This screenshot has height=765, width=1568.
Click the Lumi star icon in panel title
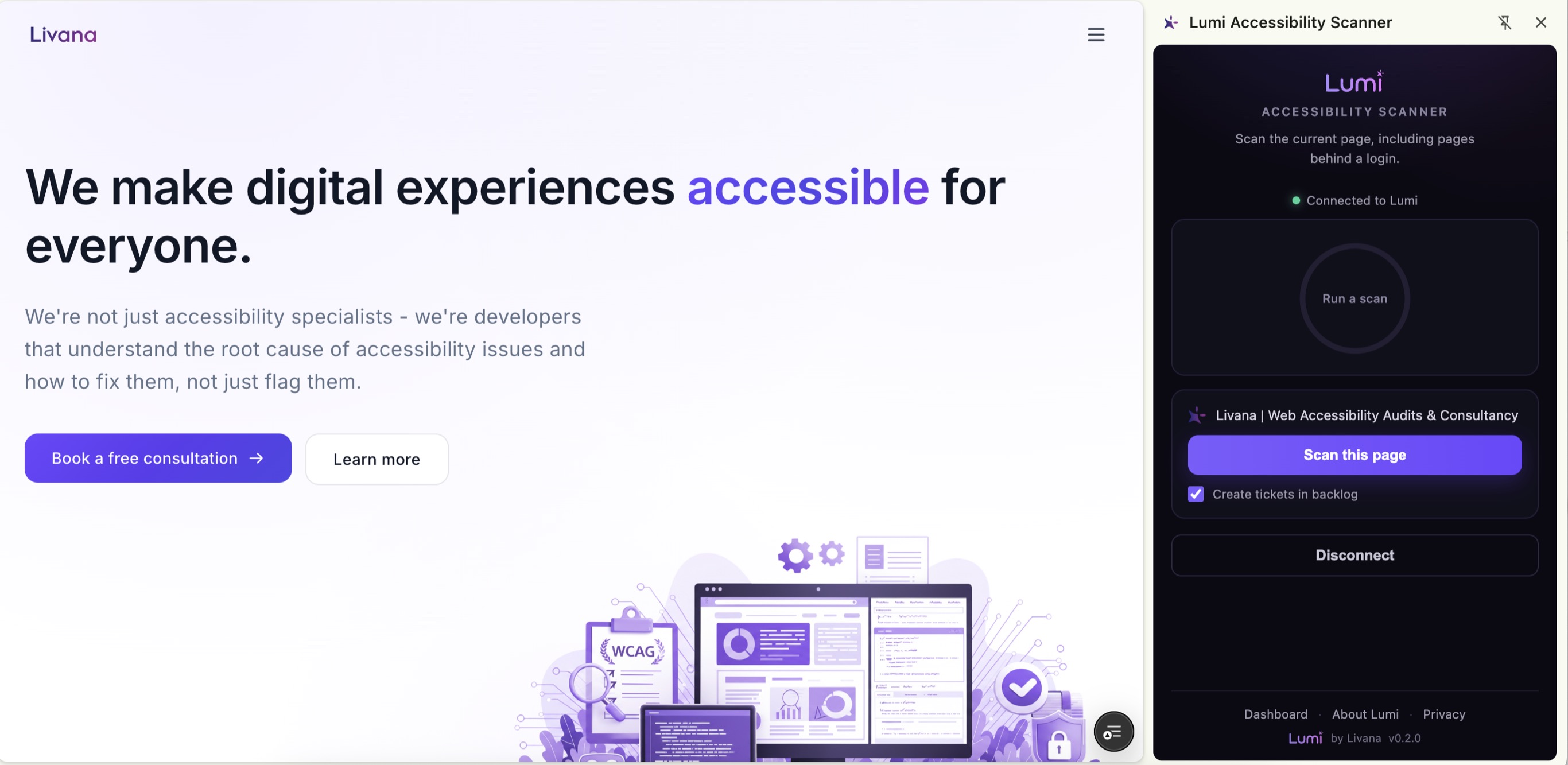click(1170, 22)
